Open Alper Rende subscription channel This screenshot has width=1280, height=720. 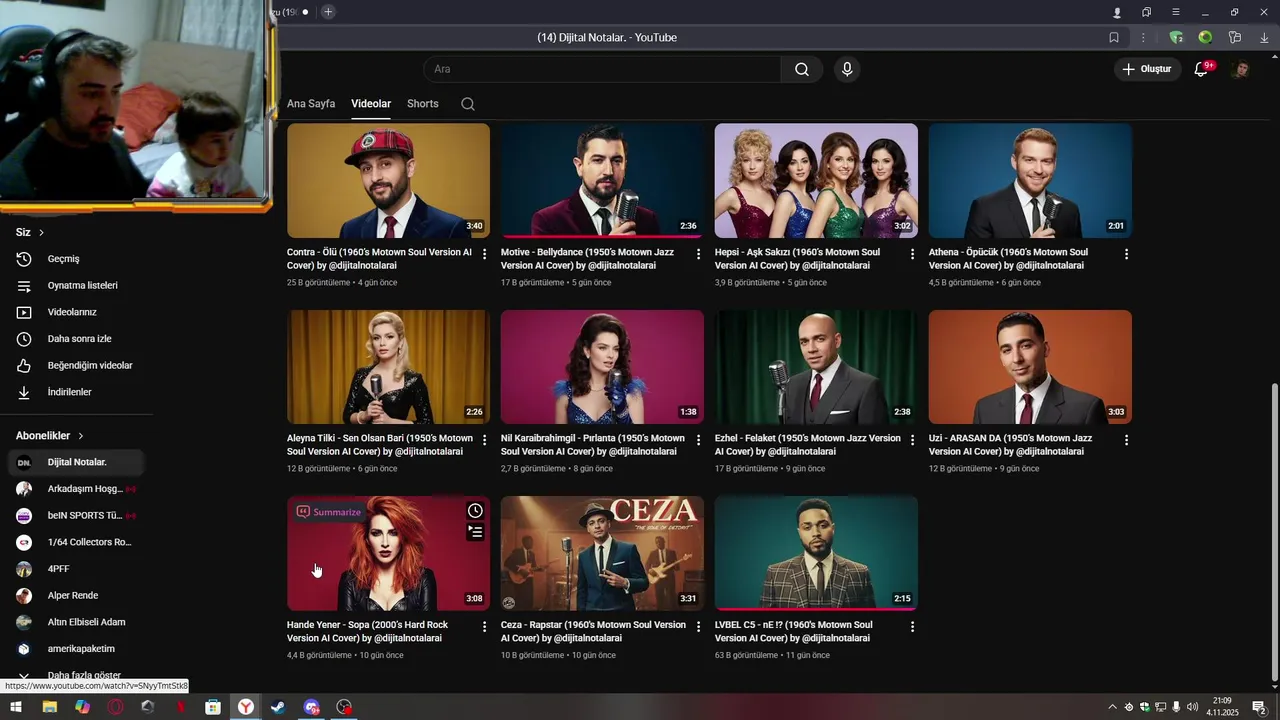coord(76,595)
